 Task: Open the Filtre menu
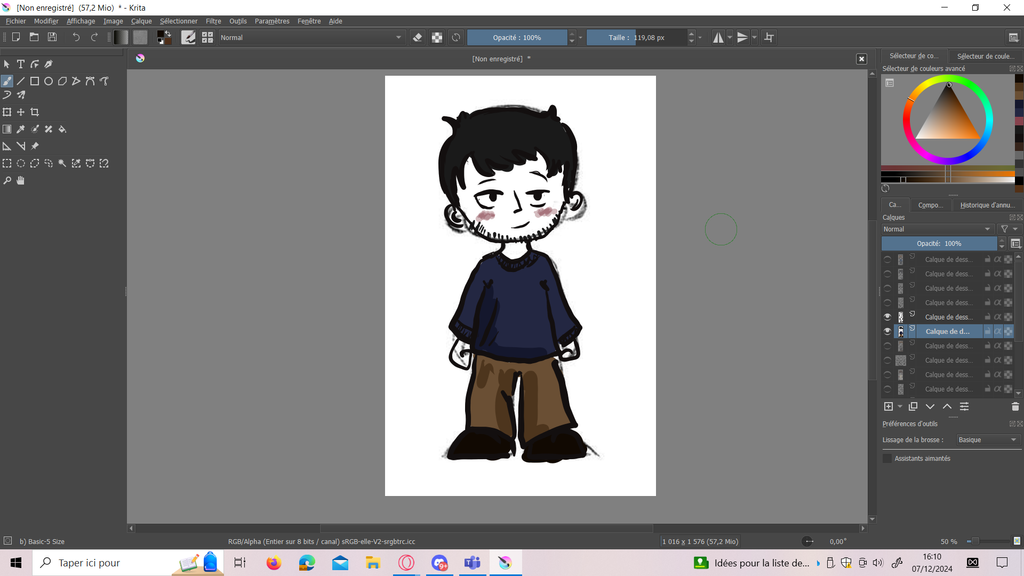tap(213, 21)
